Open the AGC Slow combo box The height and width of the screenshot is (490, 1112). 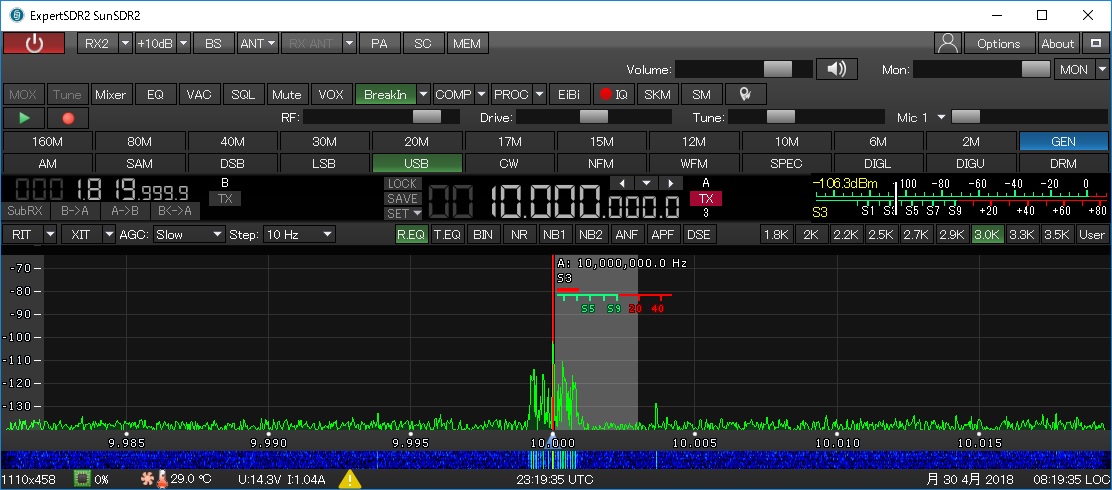click(189, 235)
